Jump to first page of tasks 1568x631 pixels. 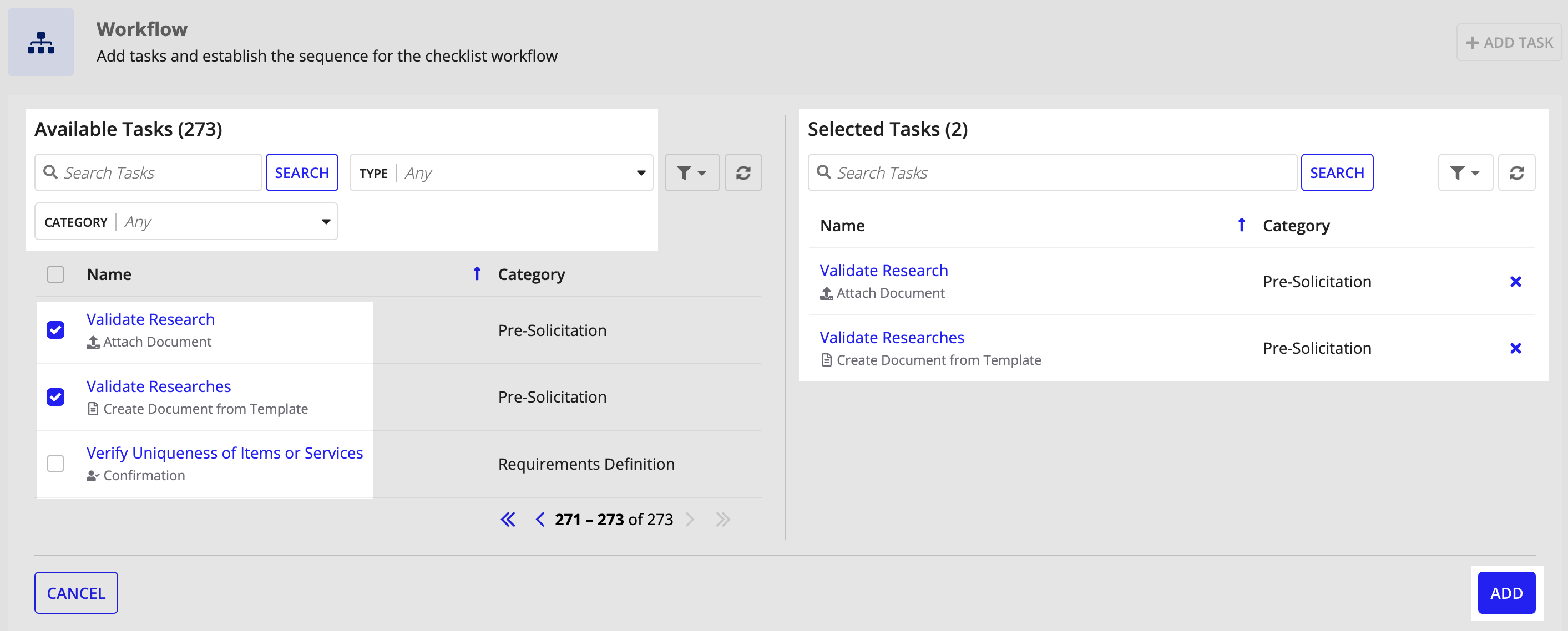[x=508, y=519]
